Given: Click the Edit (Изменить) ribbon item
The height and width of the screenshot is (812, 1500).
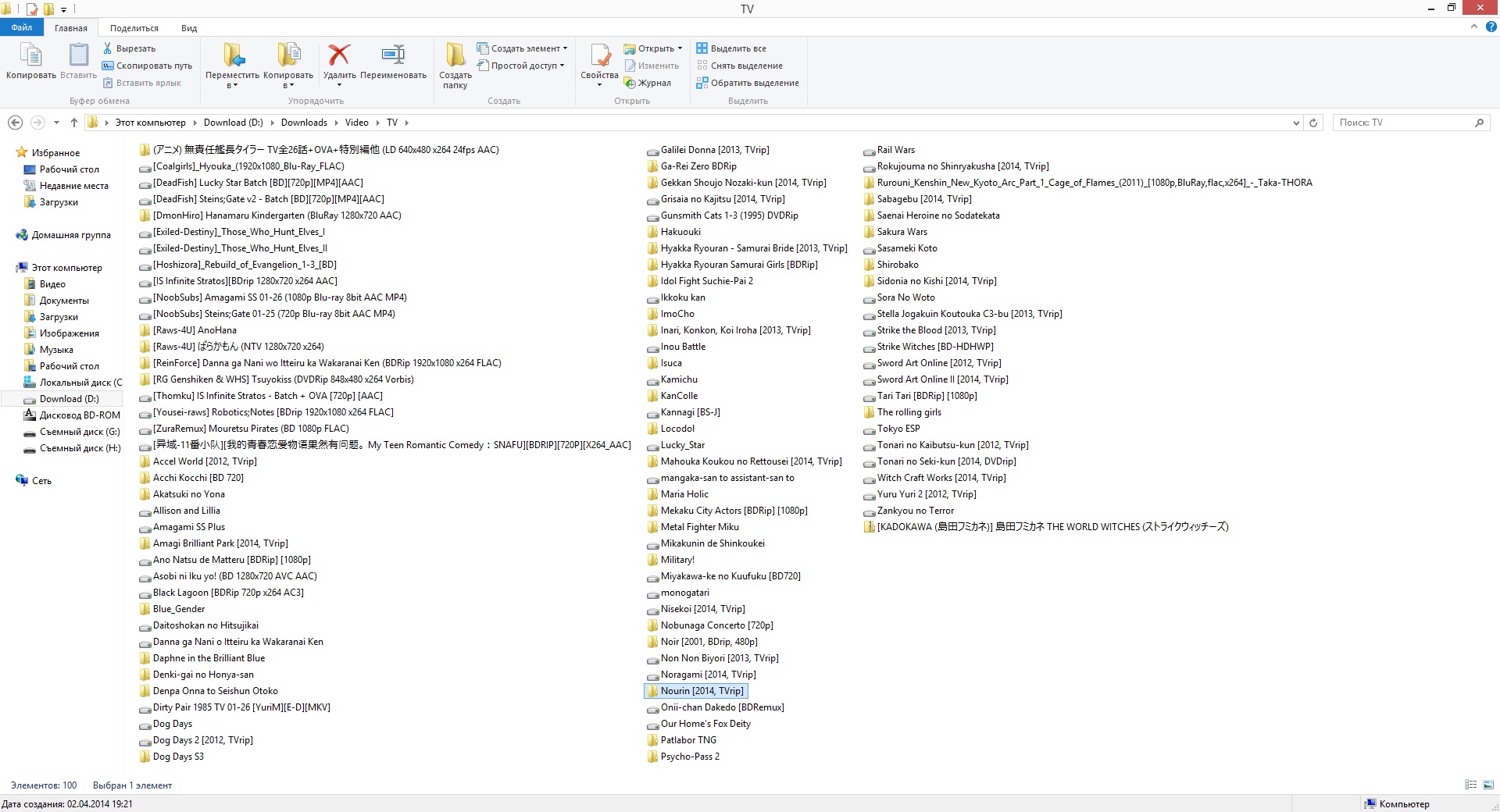Looking at the screenshot, I should click(x=652, y=66).
